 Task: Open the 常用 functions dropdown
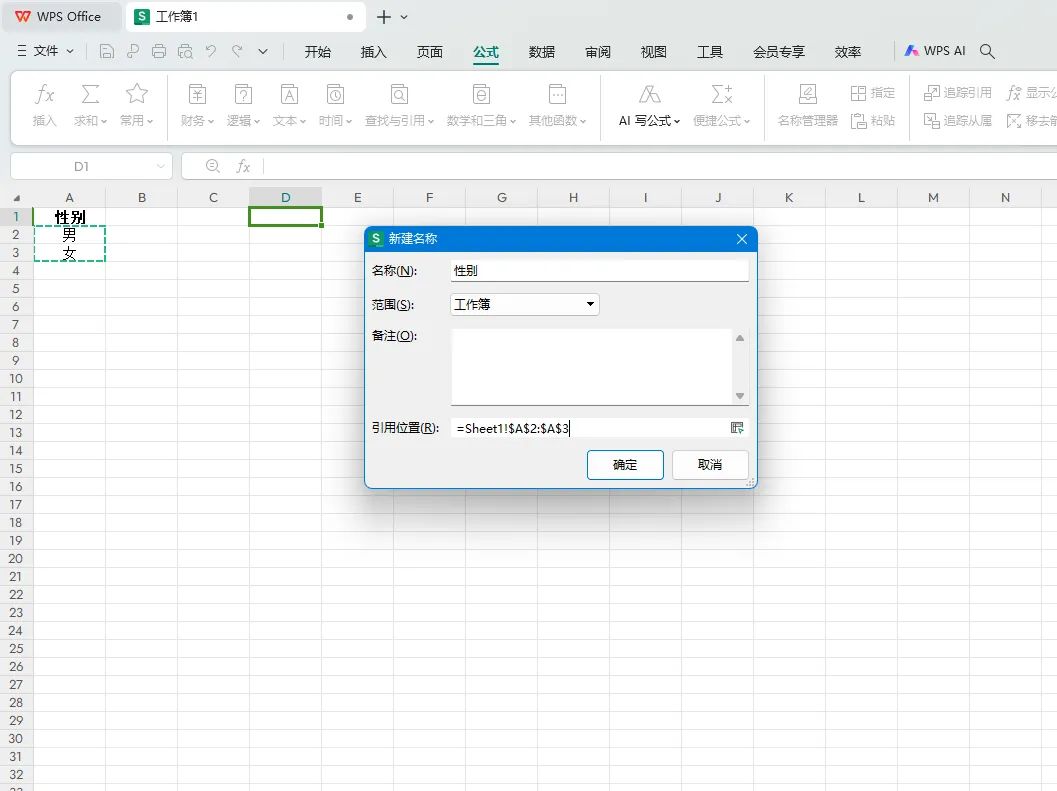pyautogui.click(x=136, y=106)
